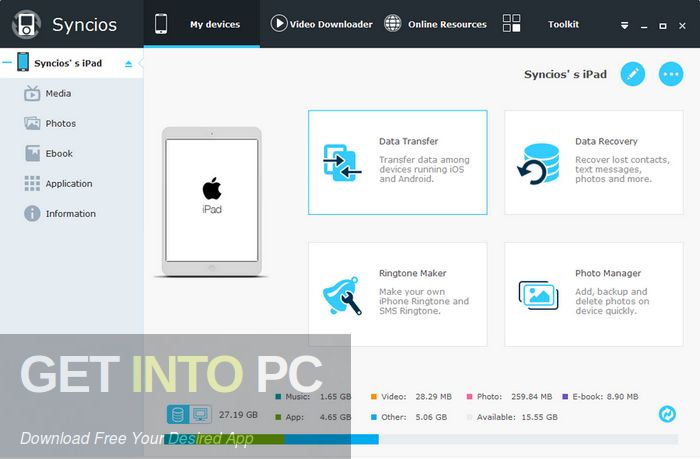Click the Video 28.29 MB value
This screenshot has height=459, width=700.
433,396
